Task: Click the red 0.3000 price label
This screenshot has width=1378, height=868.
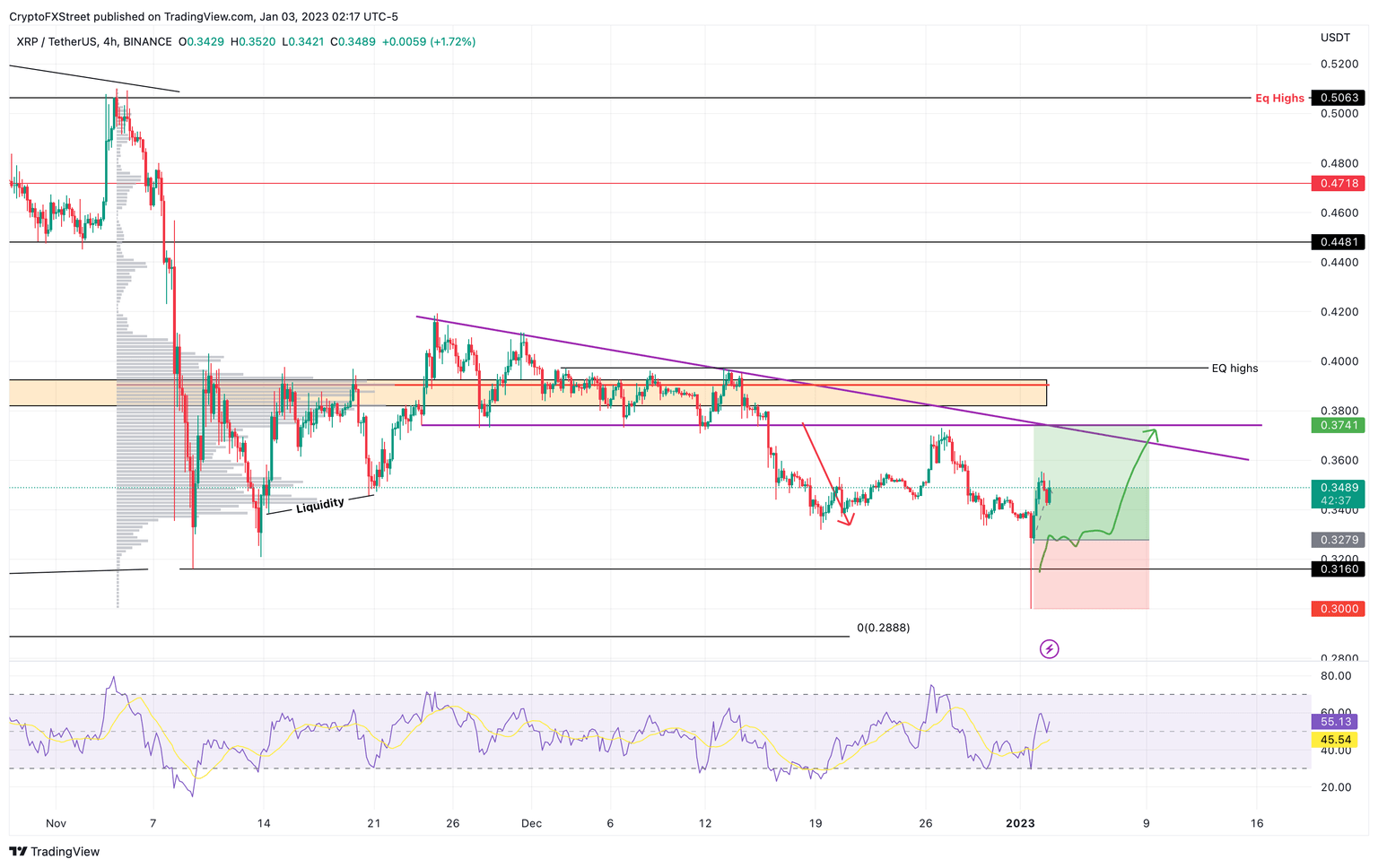Action: click(x=1340, y=608)
